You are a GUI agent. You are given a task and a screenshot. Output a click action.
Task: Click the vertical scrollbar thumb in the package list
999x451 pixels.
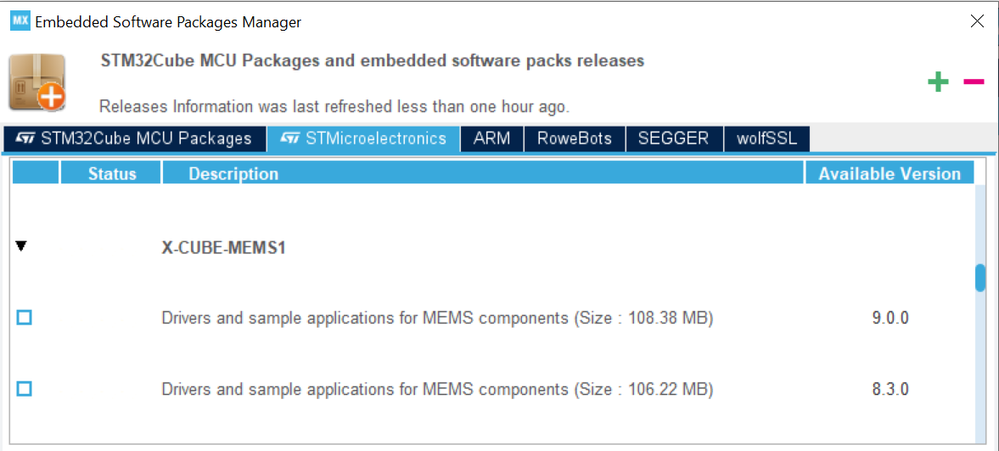(x=981, y=278)
